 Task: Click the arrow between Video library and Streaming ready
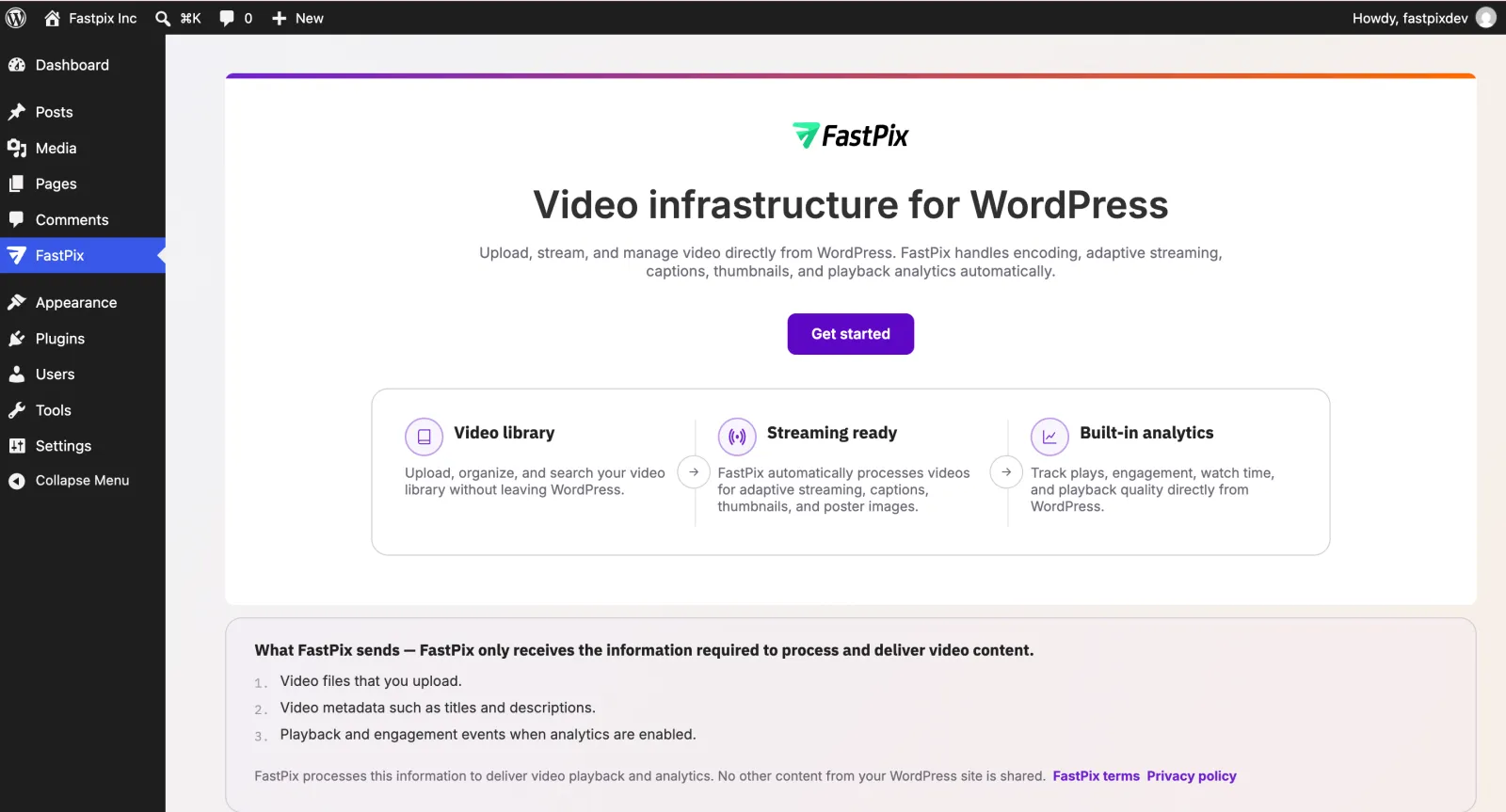coord(694,472)
